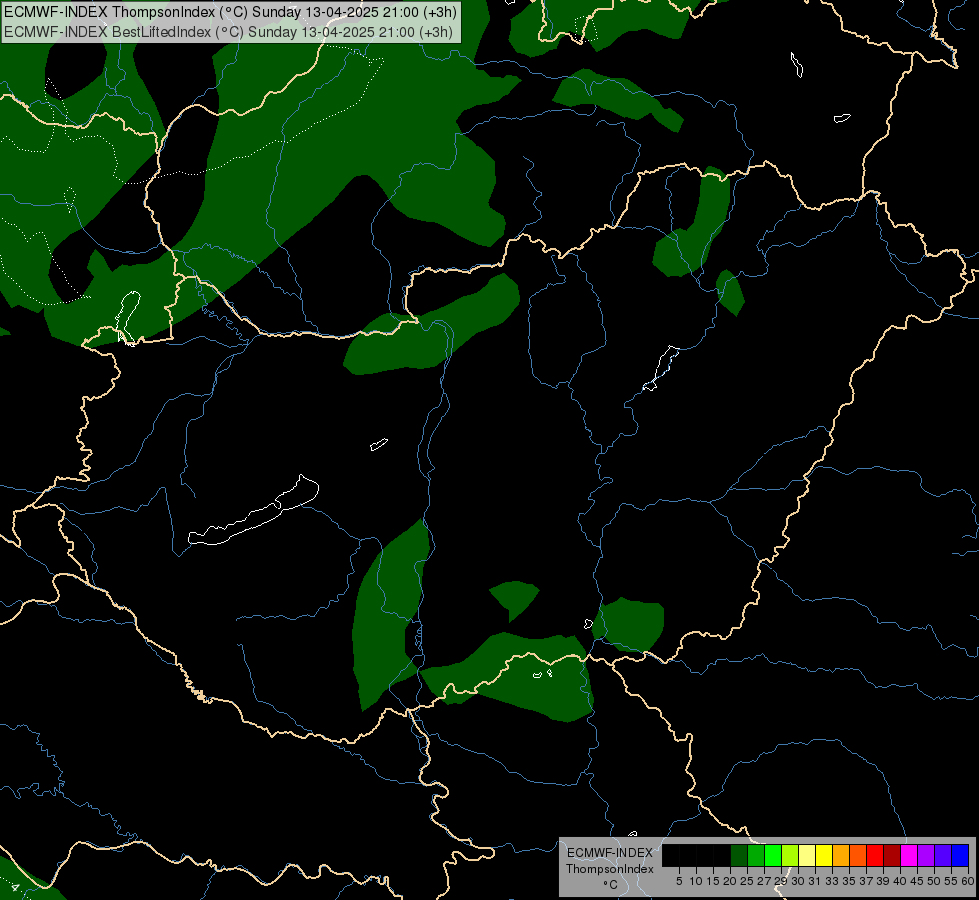Image resolution: width=979 pixels, height=900 pixels.
Task: Click the '33' tick value on legend
Action: click(x=832, y=881)
